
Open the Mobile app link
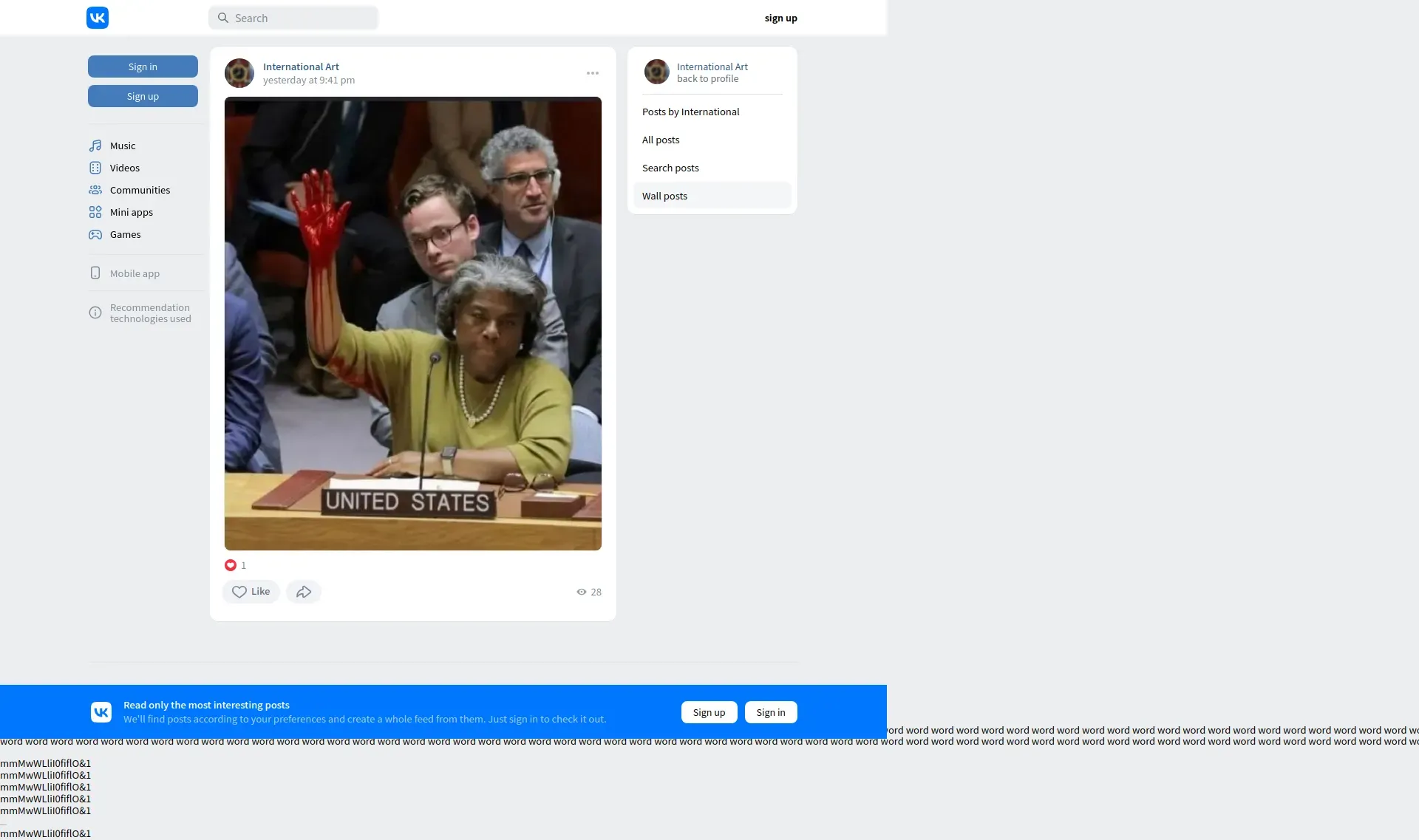pos(135,273)
